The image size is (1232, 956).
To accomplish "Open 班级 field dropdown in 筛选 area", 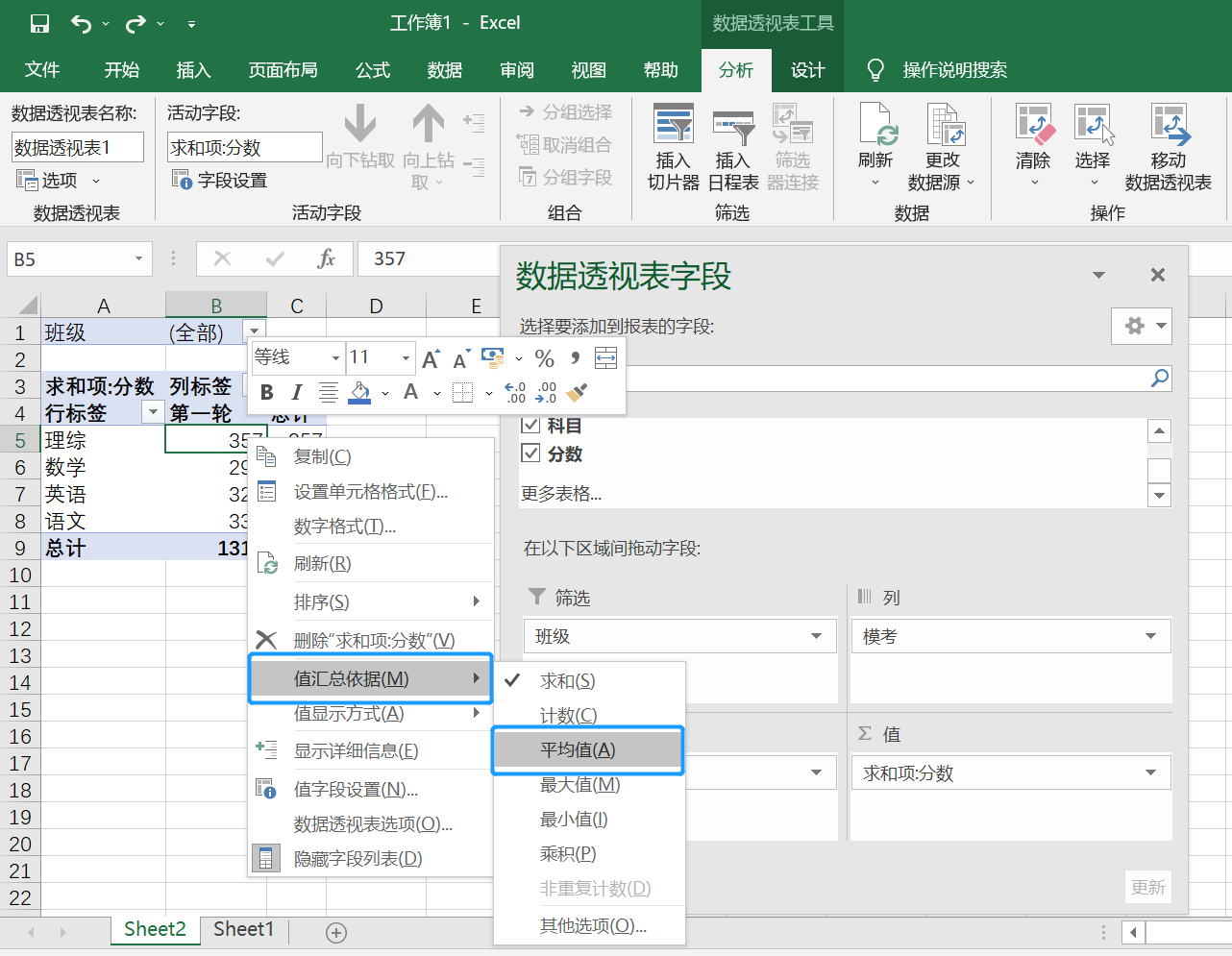I will [816, 636].
